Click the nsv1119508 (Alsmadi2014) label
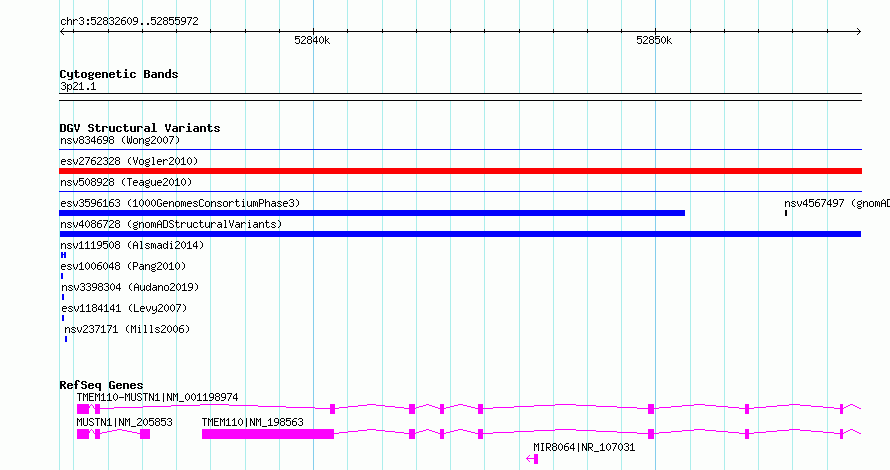This screenshot has height=470, width=890. [132, 245]
